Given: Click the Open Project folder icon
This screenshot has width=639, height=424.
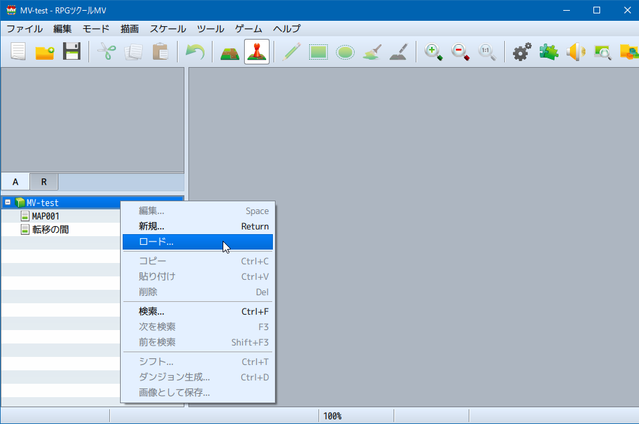Looking at the screenshot, I should pos(45,52).
